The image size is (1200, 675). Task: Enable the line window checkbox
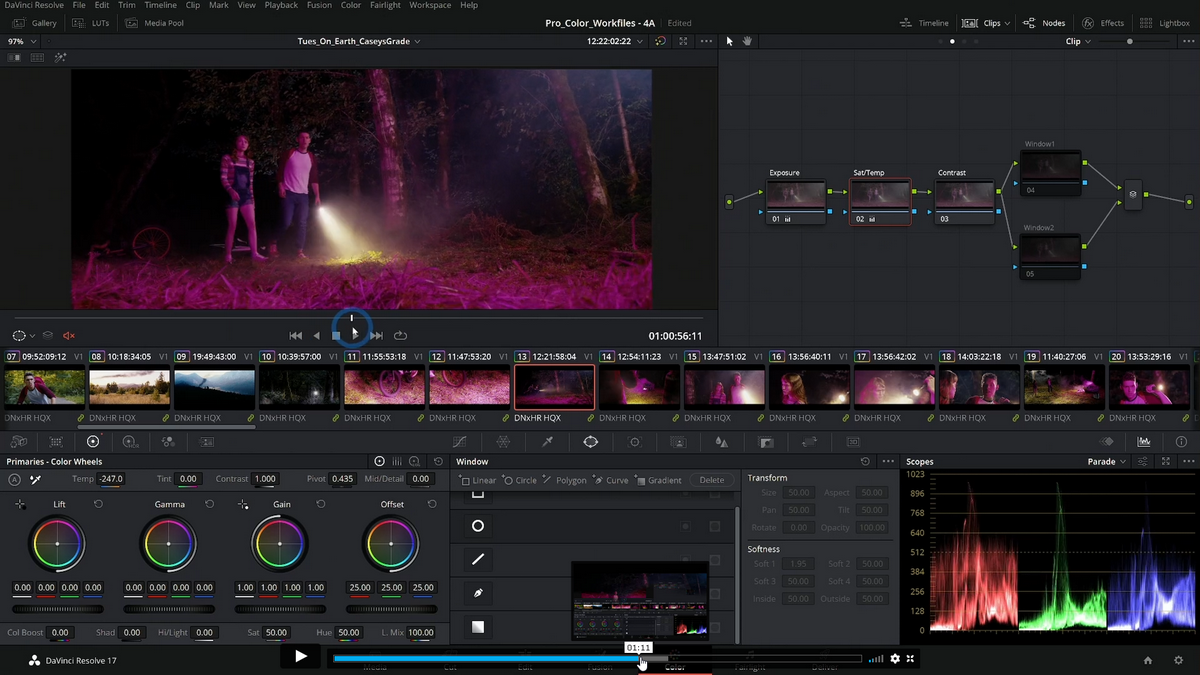click(x=715, y=560)
